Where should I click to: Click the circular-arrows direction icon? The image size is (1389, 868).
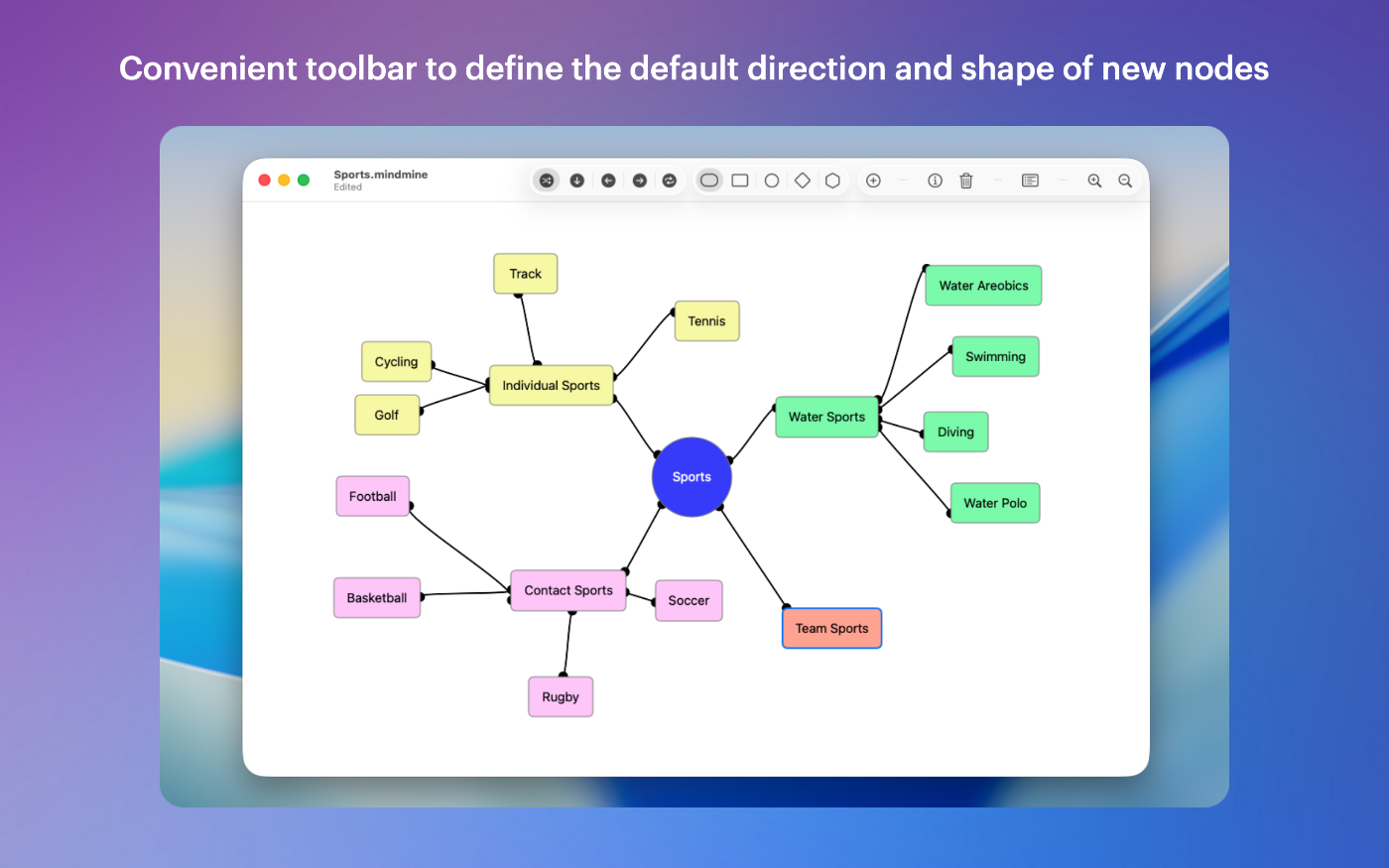pos(670,181)
